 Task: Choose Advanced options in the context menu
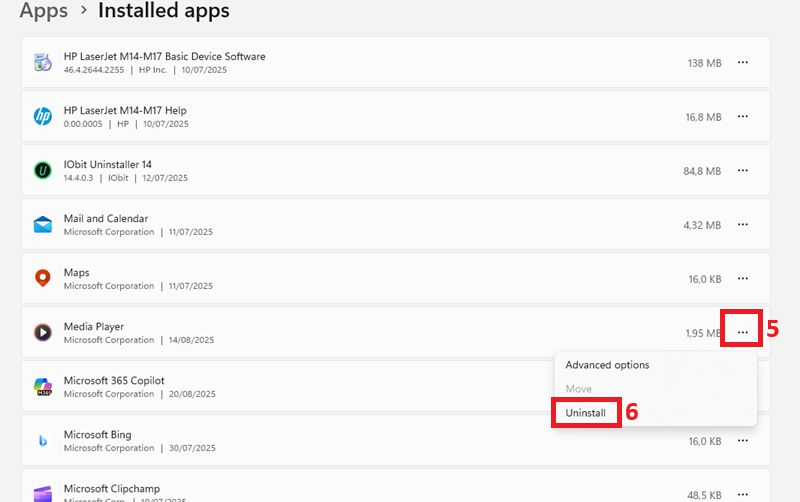607,365
